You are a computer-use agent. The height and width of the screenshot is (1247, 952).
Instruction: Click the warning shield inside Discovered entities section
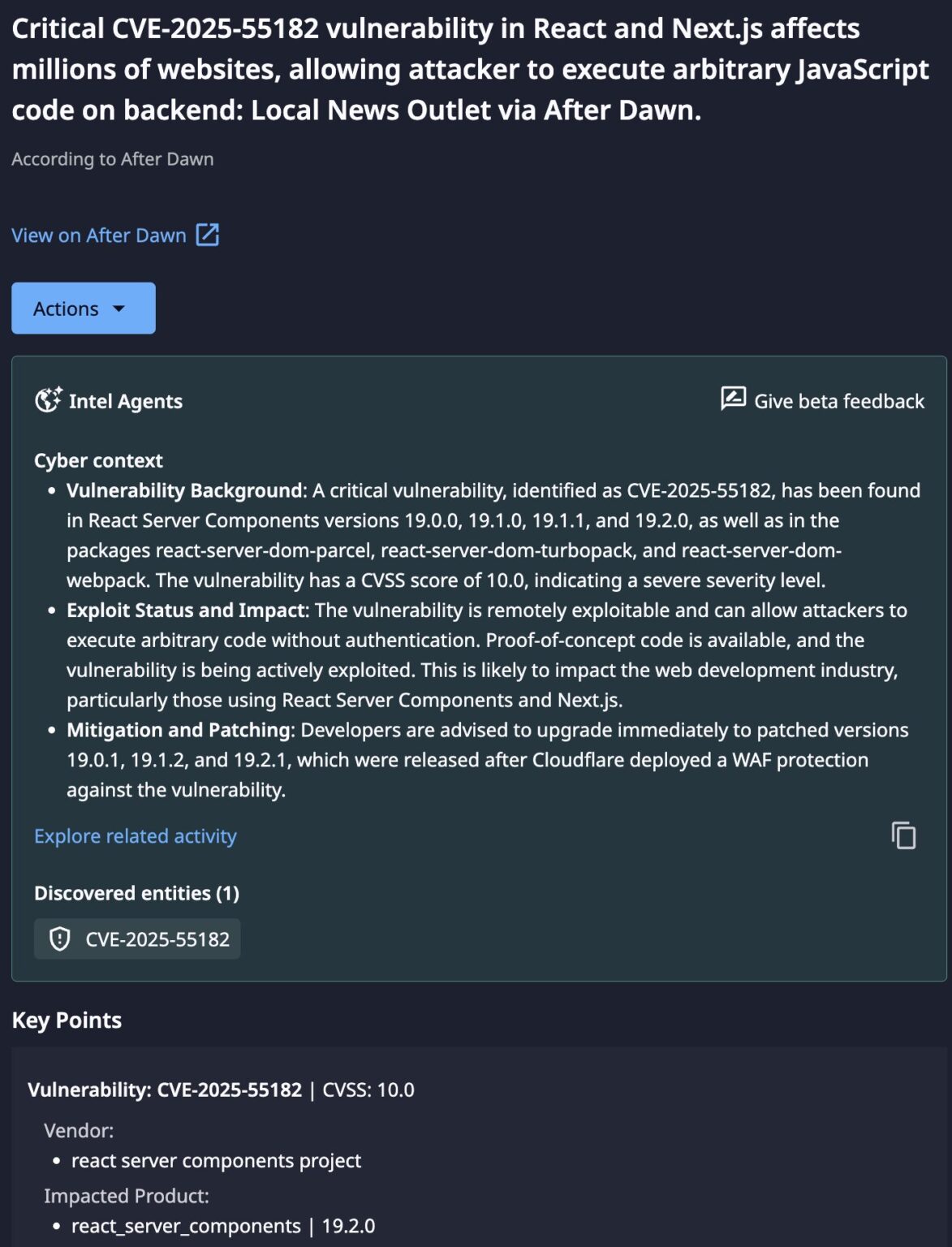[x=60, y=938]
